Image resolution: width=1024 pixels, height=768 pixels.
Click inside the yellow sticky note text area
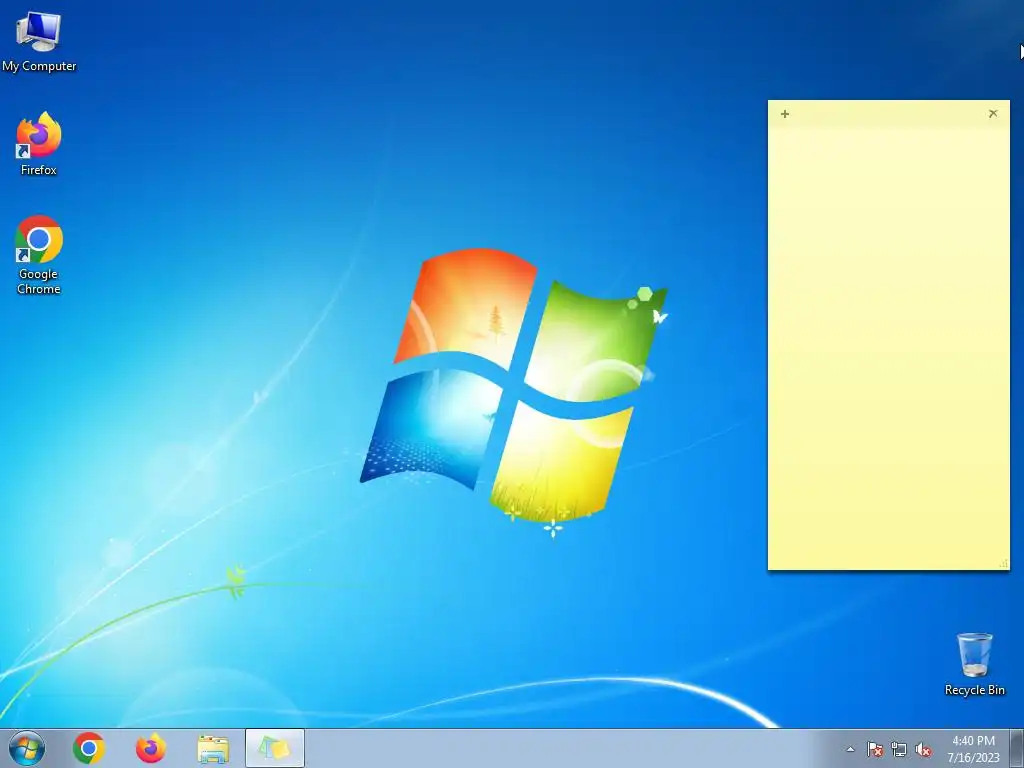click(888, 346)
